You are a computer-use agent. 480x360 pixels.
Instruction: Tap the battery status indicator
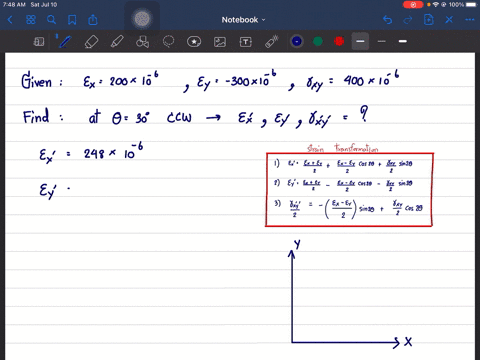(x=471, y=5)
